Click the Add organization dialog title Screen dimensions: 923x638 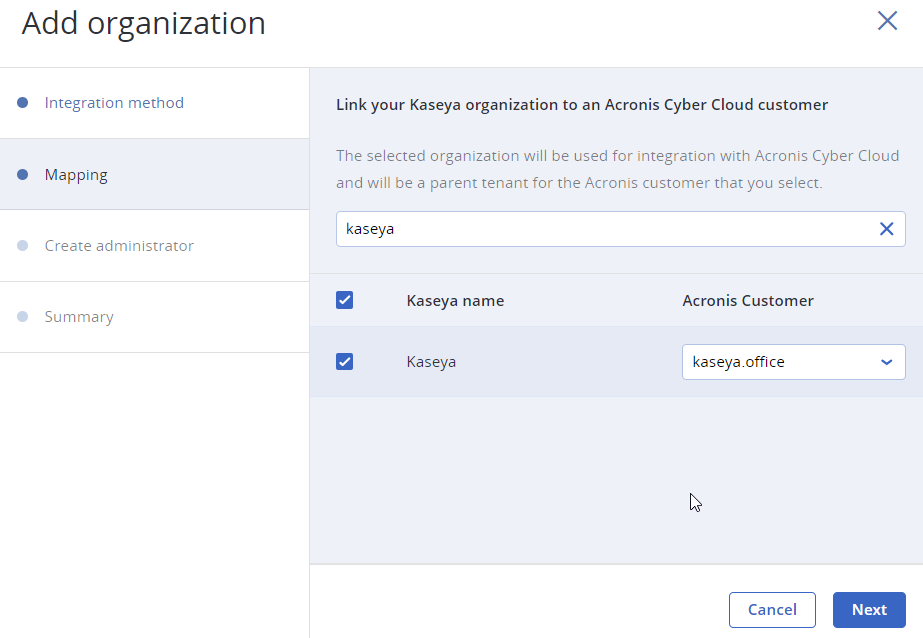pyautogui.click(x=144, y=24)
